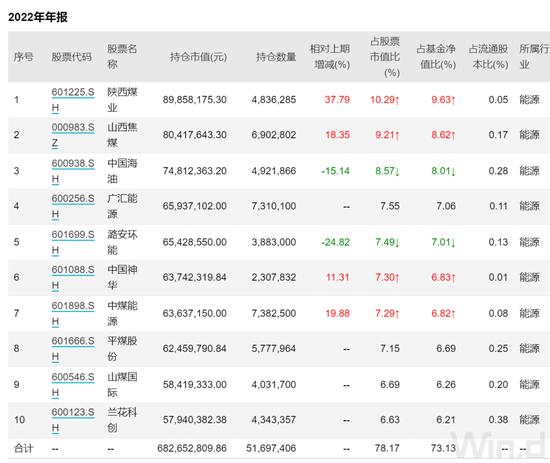The height and width of the screenshot is (463, 550).
Task: Select stock name 中煤能源
Action: (x=122, y=313)
